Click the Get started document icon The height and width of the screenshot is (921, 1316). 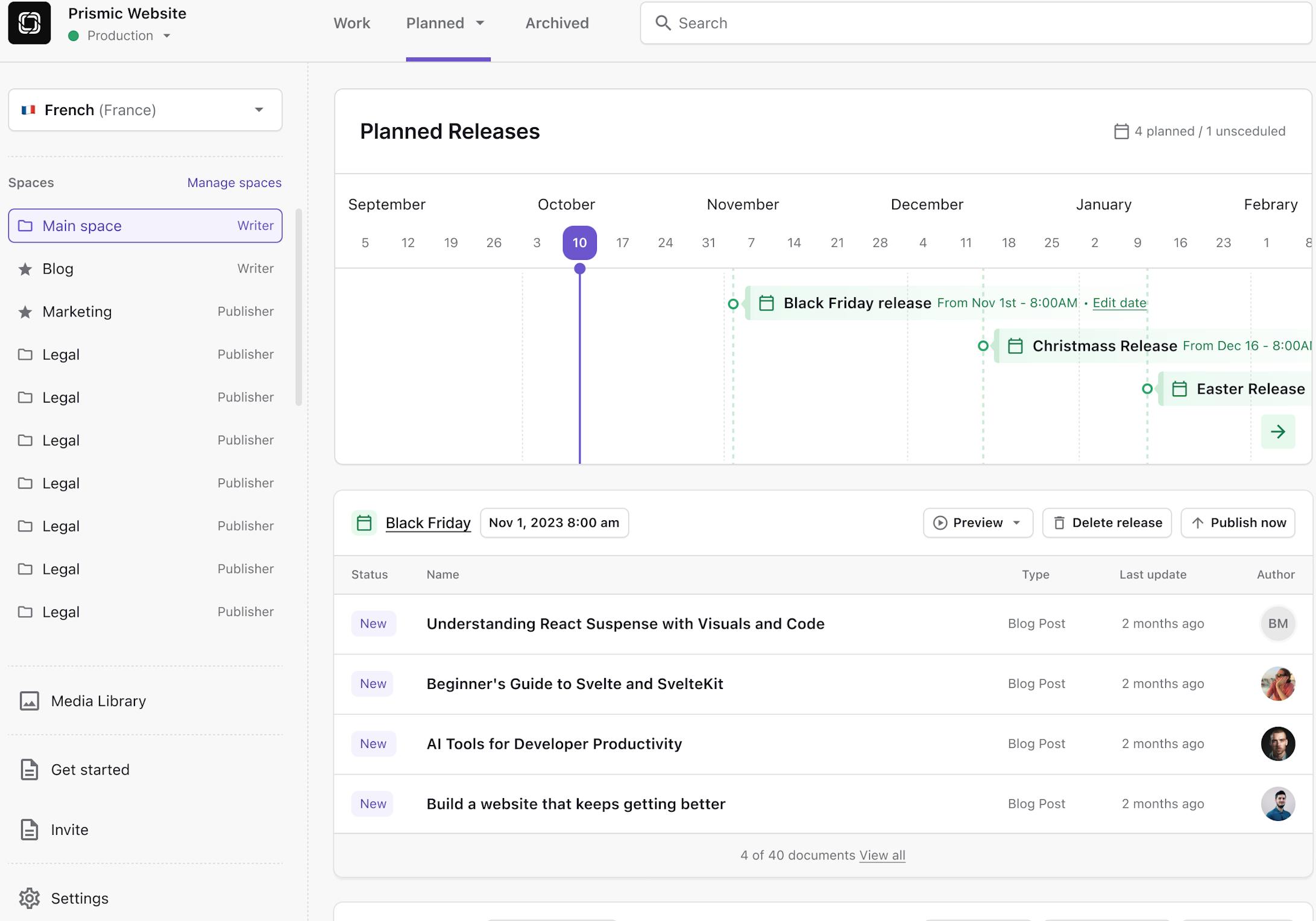click(x=29, y=770)
